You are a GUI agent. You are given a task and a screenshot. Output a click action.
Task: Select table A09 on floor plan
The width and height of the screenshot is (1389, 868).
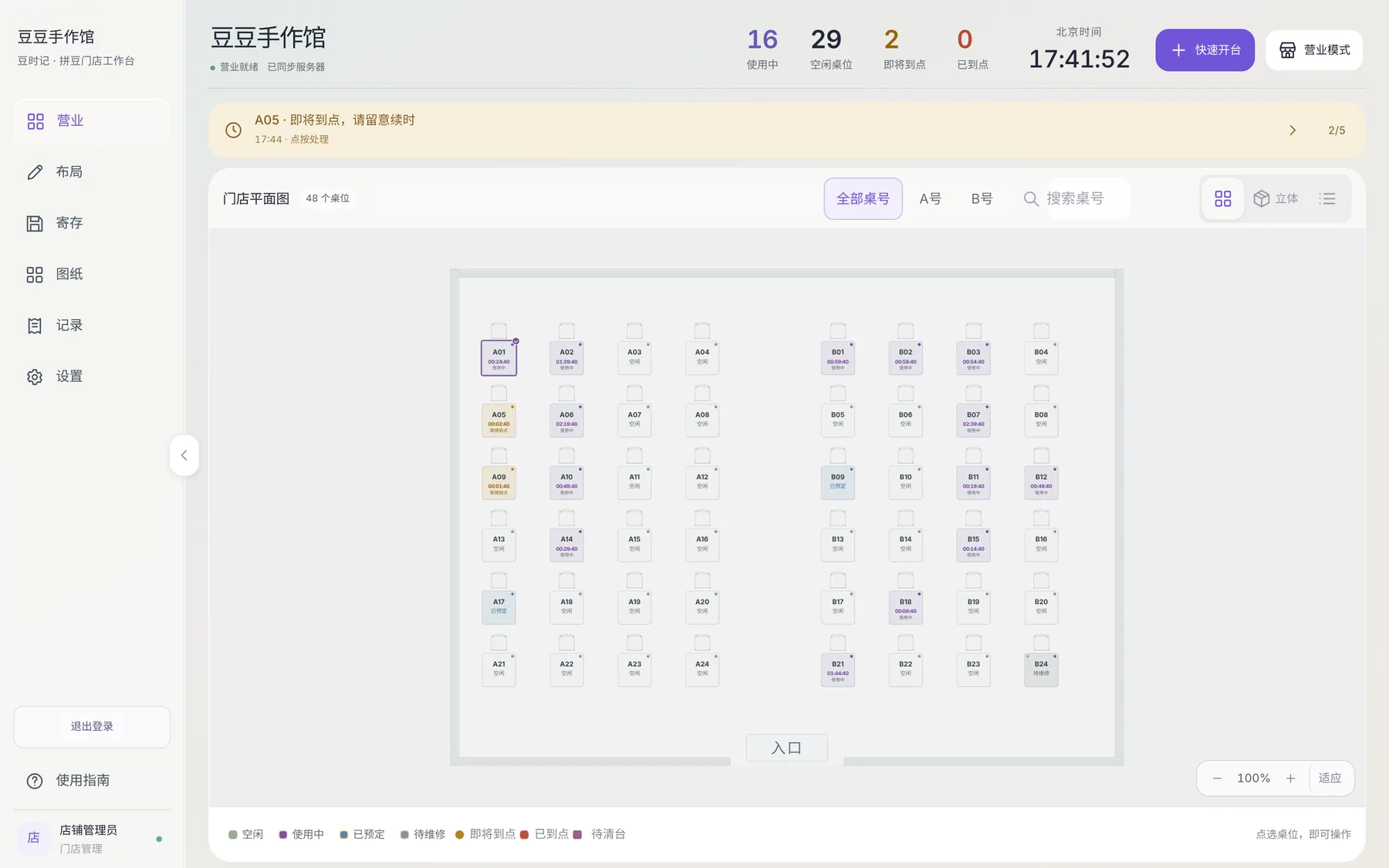click(x=499, y=483)
